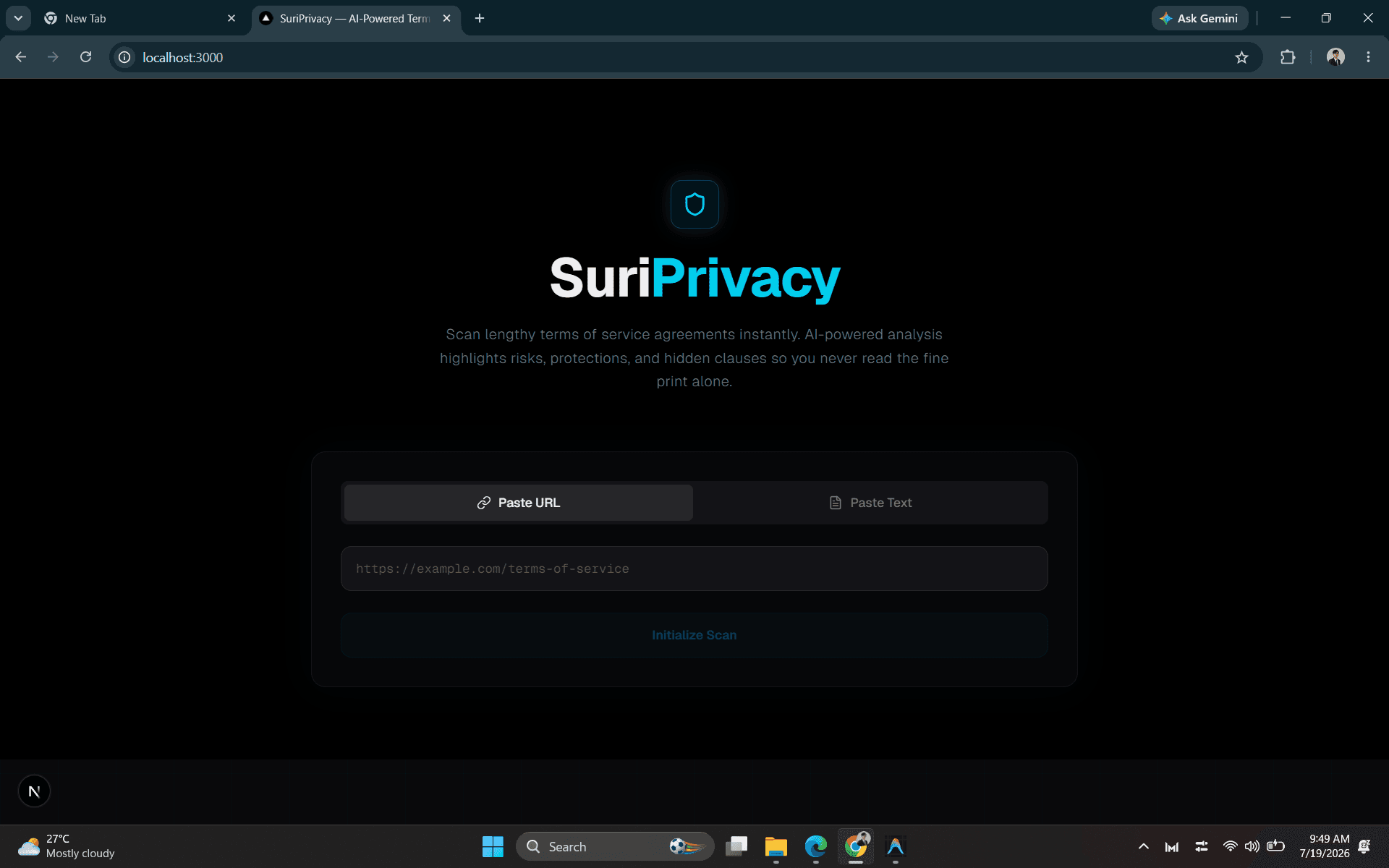Open the Chrome profile avatar
The height and width of the screenshot is (868, 1389).
click(1335, 57)
